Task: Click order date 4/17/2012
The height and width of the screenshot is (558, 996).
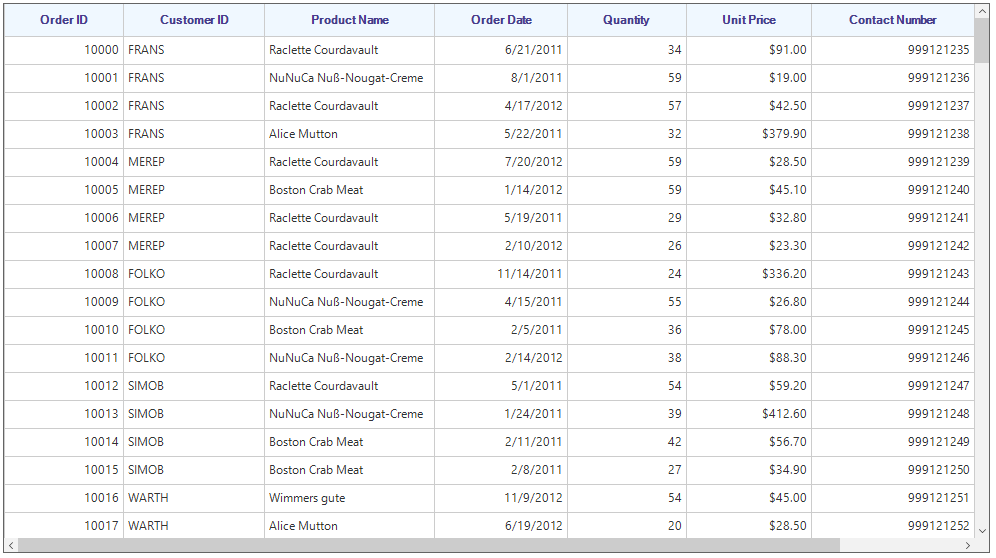Action: (501, 105)
